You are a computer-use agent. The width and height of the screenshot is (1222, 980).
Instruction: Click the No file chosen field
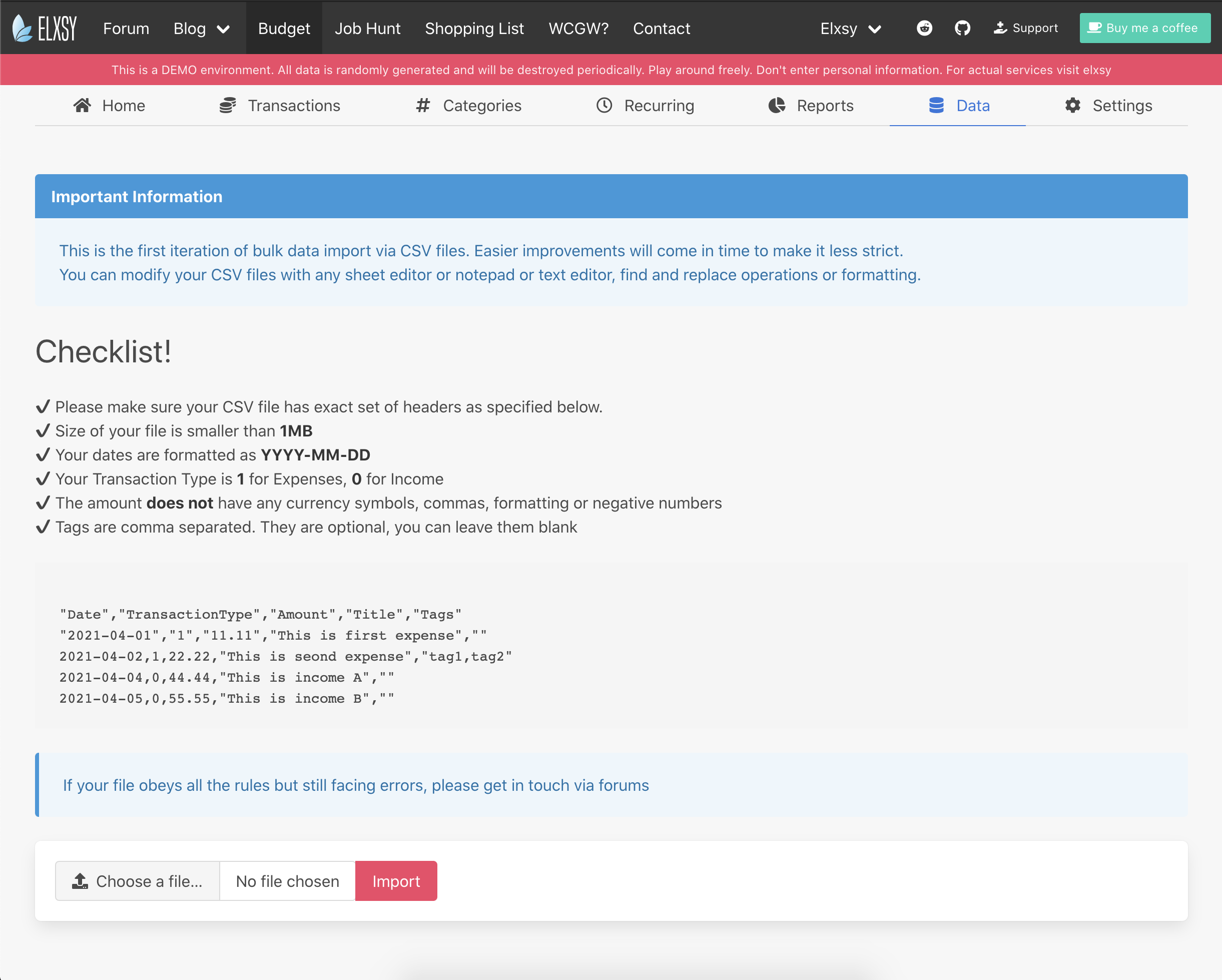287,881
